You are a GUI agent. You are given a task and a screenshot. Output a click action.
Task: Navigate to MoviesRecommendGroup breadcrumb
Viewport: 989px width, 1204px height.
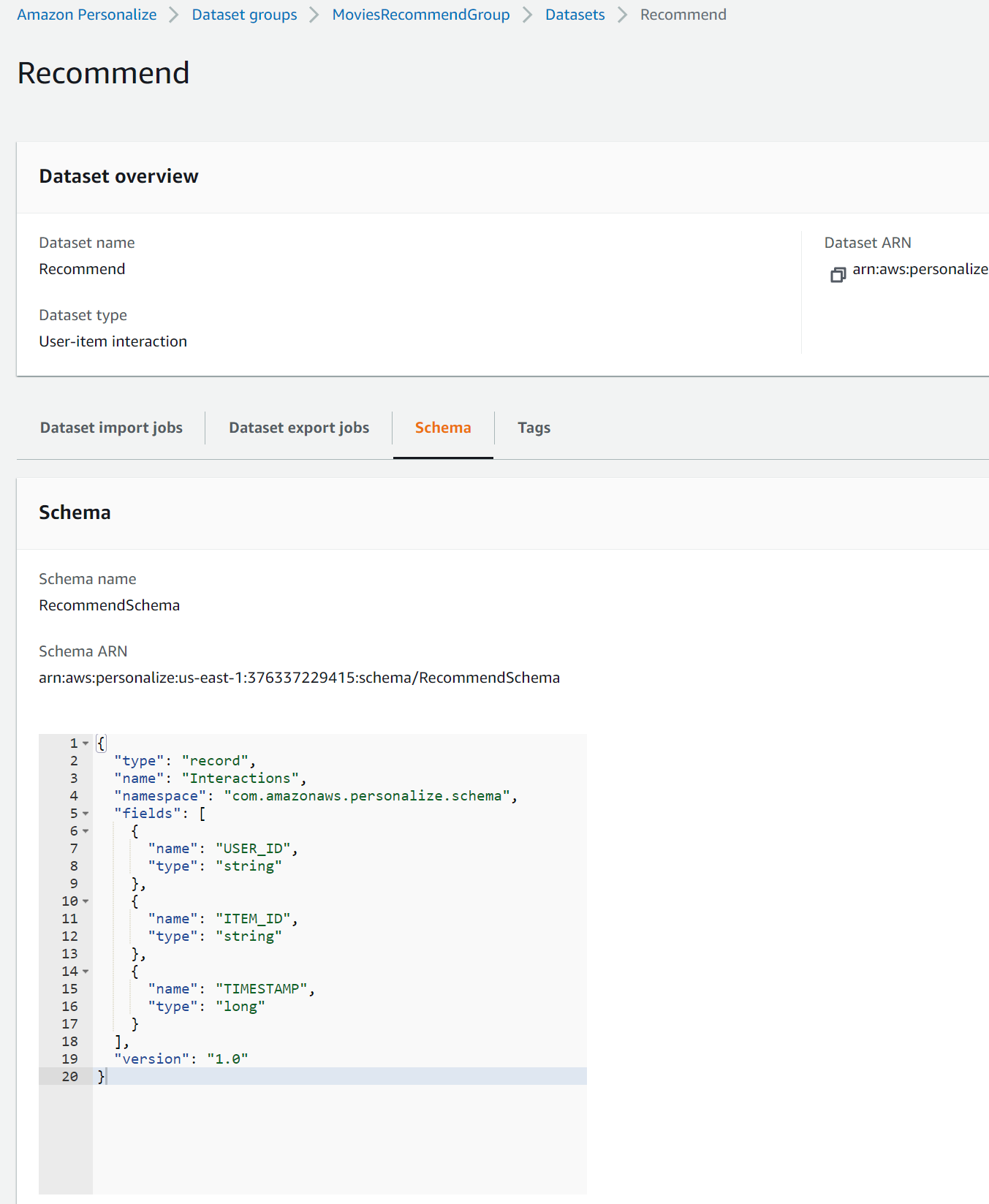click(420, 15)
